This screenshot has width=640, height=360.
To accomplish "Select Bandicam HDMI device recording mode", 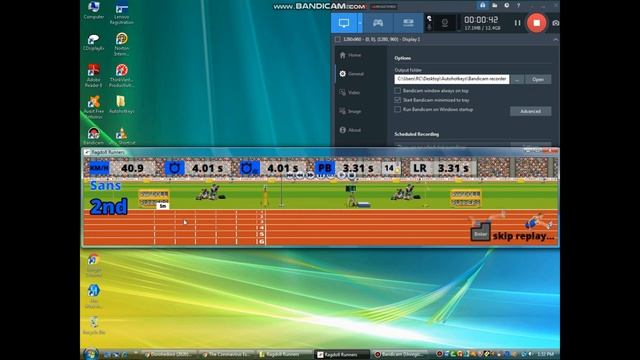I will click(x=408, y=23).
